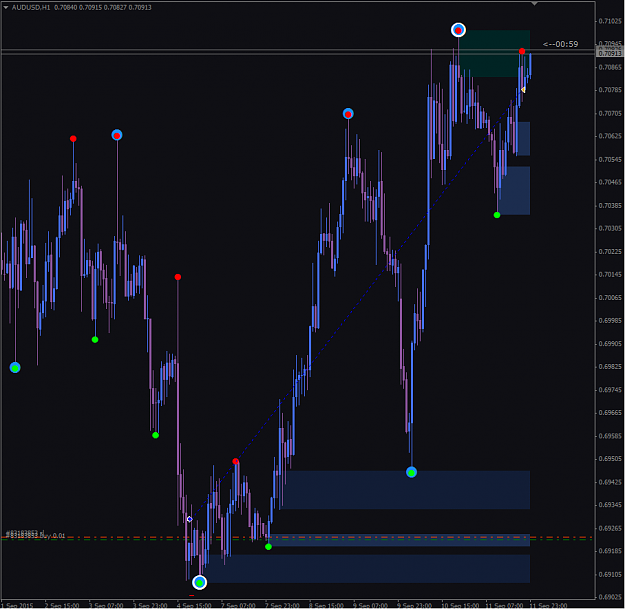This screenshot has width=625, height=609.
Task: Select the small blue rectangle near 0.70465
Action: coord(515,191)
